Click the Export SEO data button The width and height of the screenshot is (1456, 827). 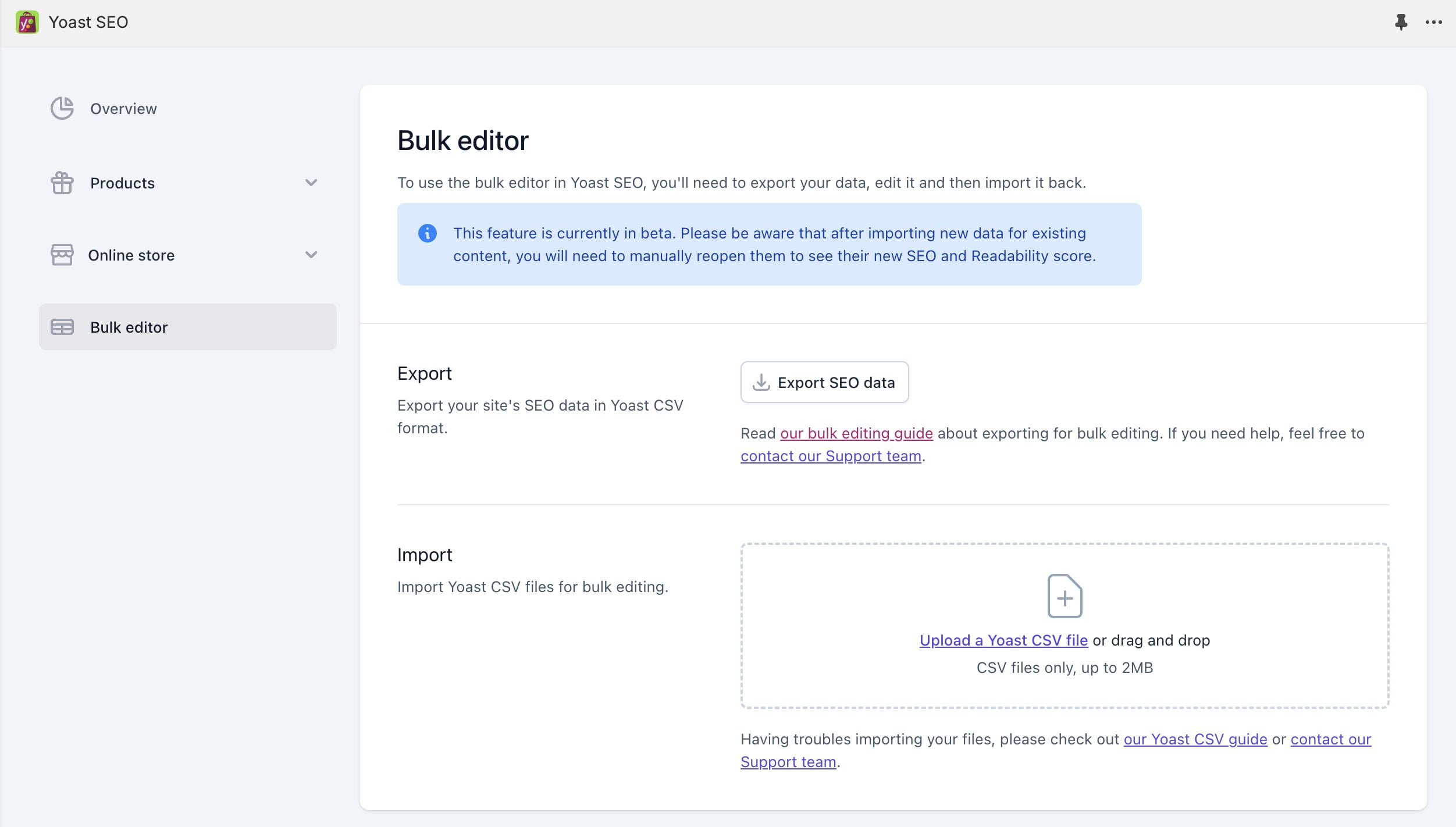pos(824,382)
